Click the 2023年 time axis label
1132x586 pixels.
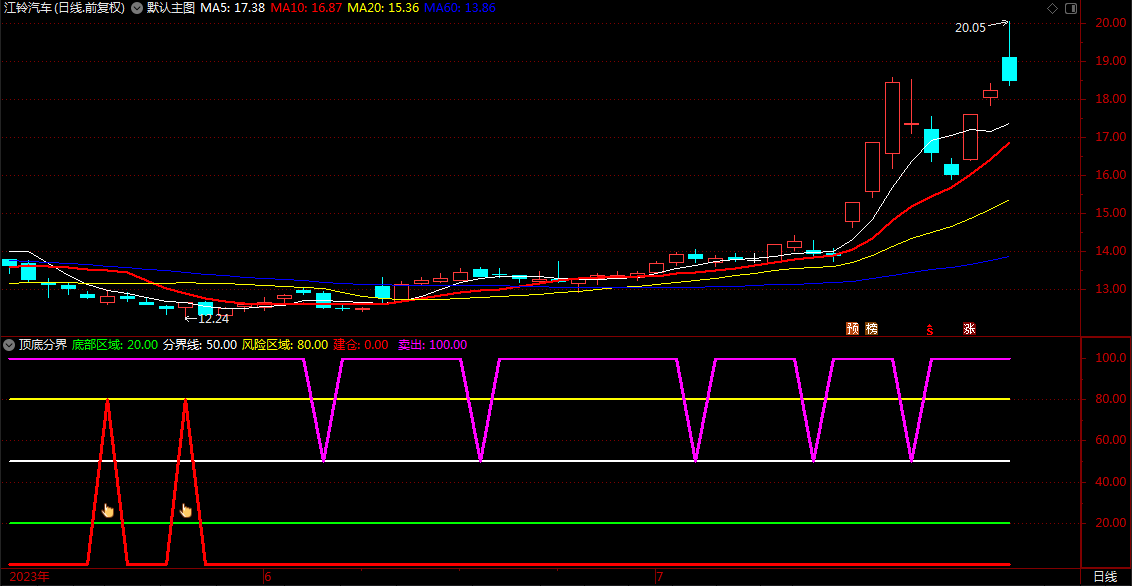(28, 577)
